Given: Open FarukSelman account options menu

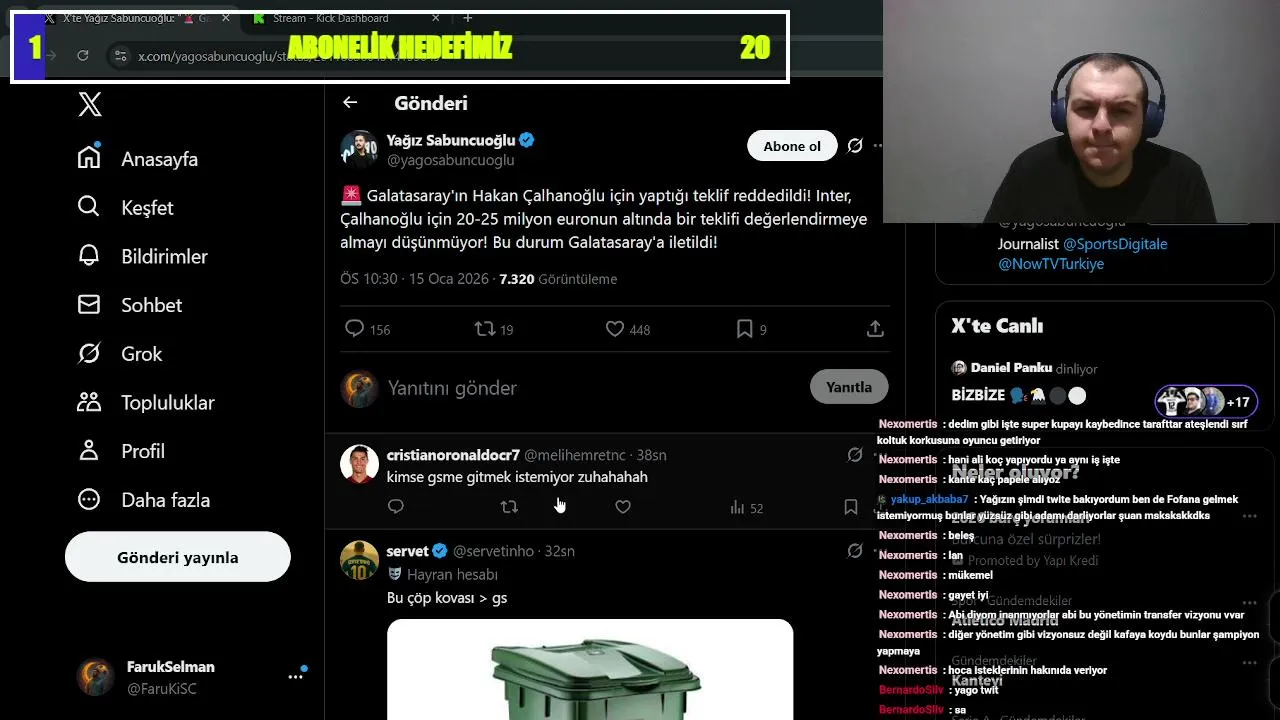Looking at the screenshot, I should point(296,677).
